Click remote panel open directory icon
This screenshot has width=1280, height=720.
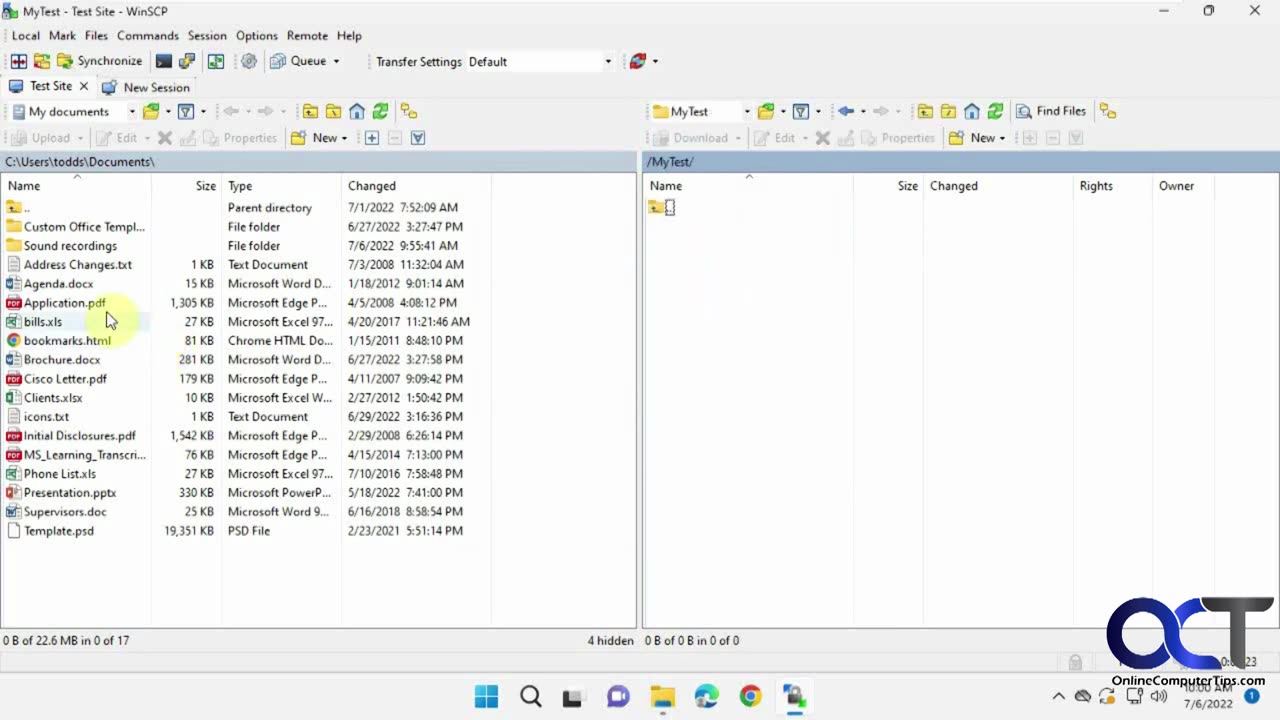pos(766,111)
